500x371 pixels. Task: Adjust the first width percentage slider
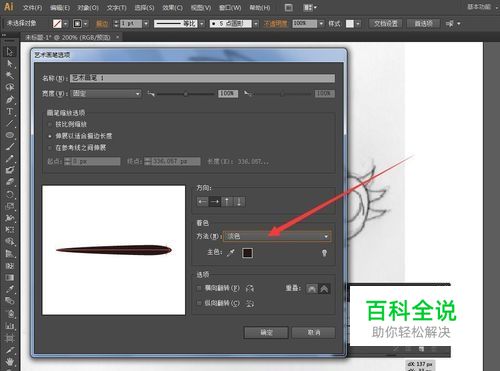185,94
